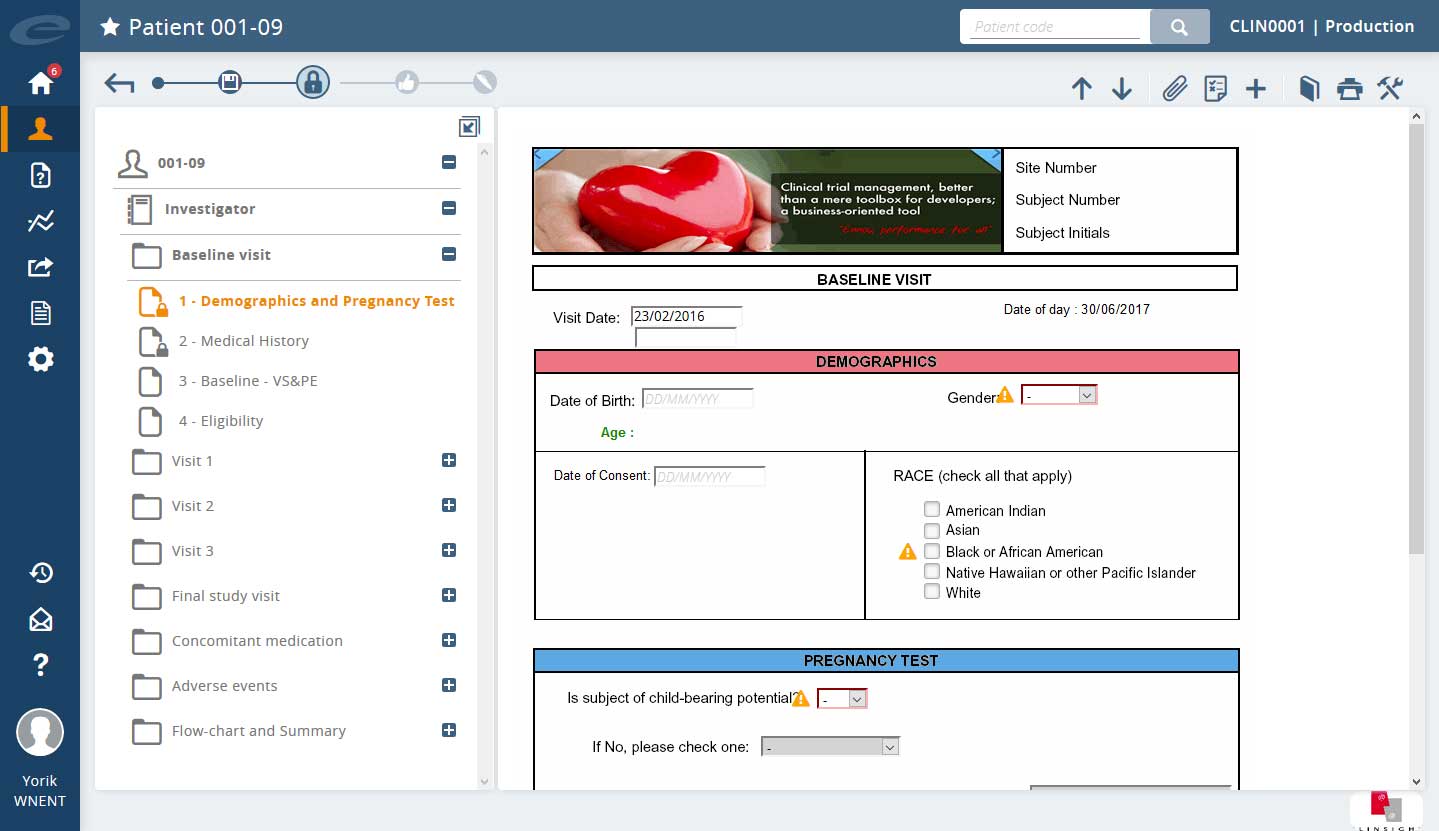Open the checklist notes icon

tap(1215, 89)
